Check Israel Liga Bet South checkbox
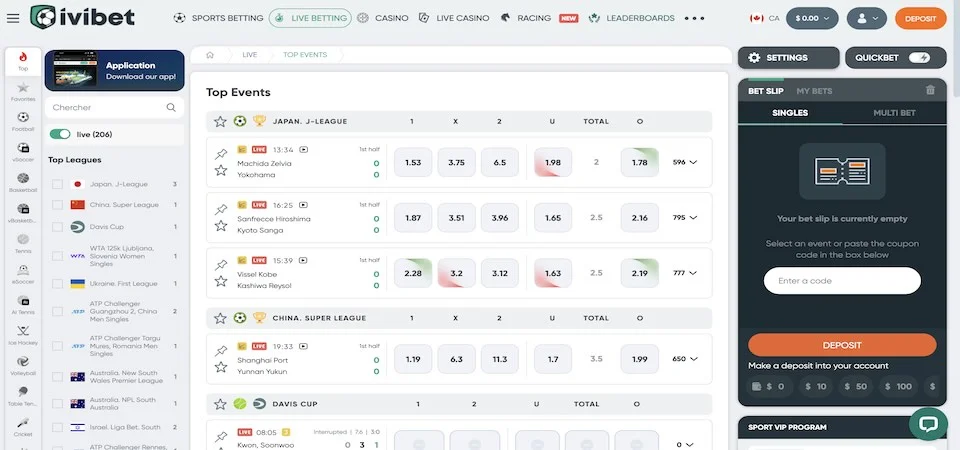 tap(58, 427)
